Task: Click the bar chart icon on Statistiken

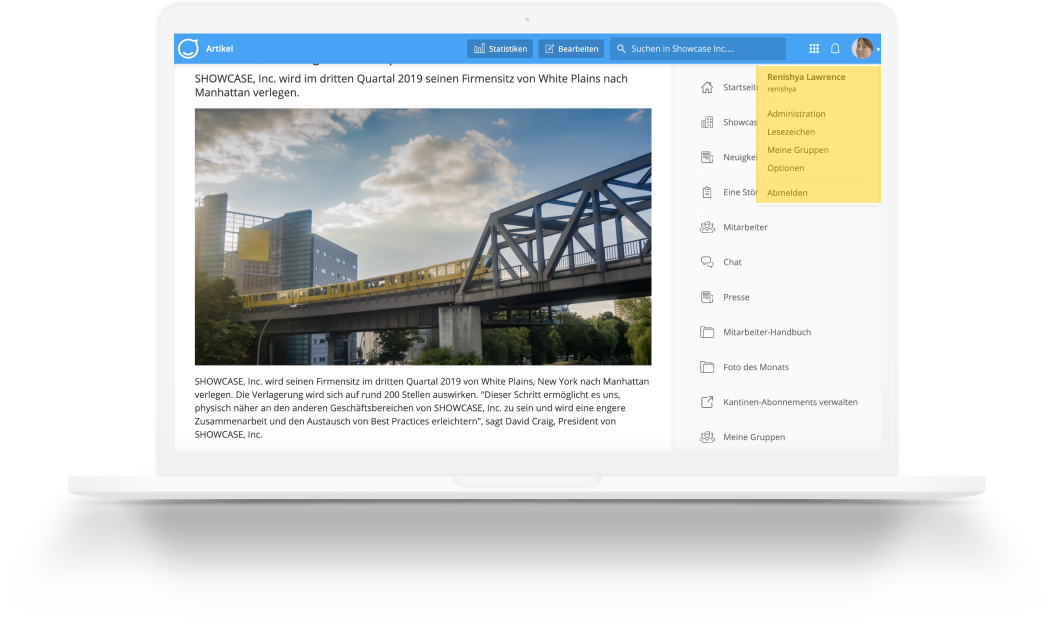Action: tap(479, 48)
